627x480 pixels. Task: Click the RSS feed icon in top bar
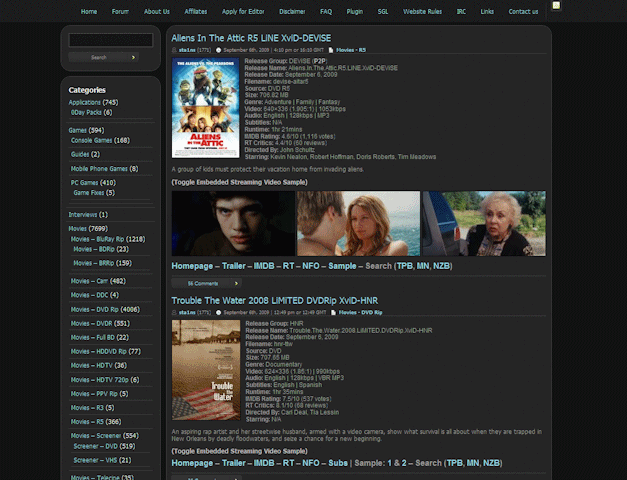pyautogui.click(x=556, y=6)
